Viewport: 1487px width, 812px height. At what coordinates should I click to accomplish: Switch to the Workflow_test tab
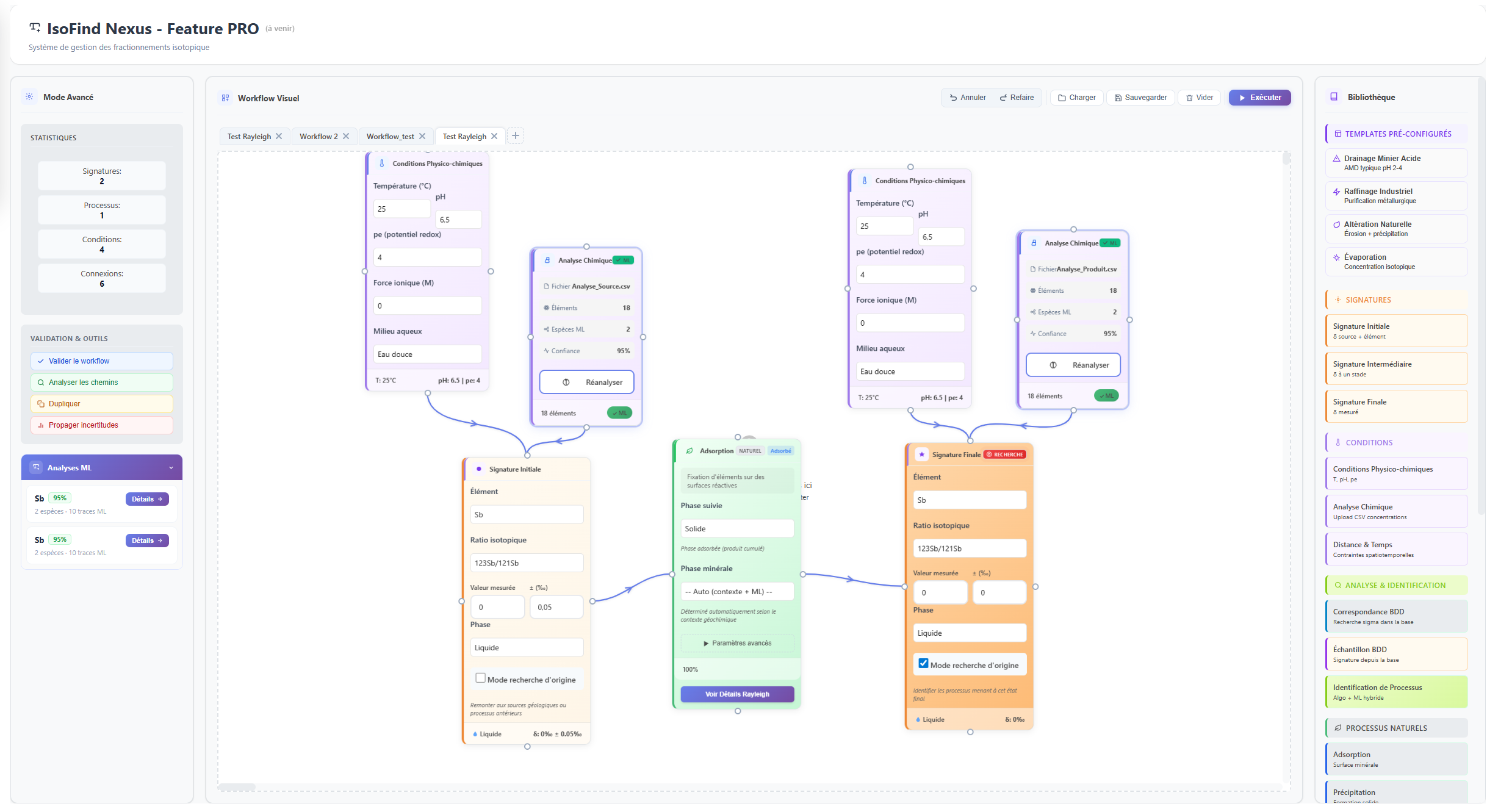[390, 137]
